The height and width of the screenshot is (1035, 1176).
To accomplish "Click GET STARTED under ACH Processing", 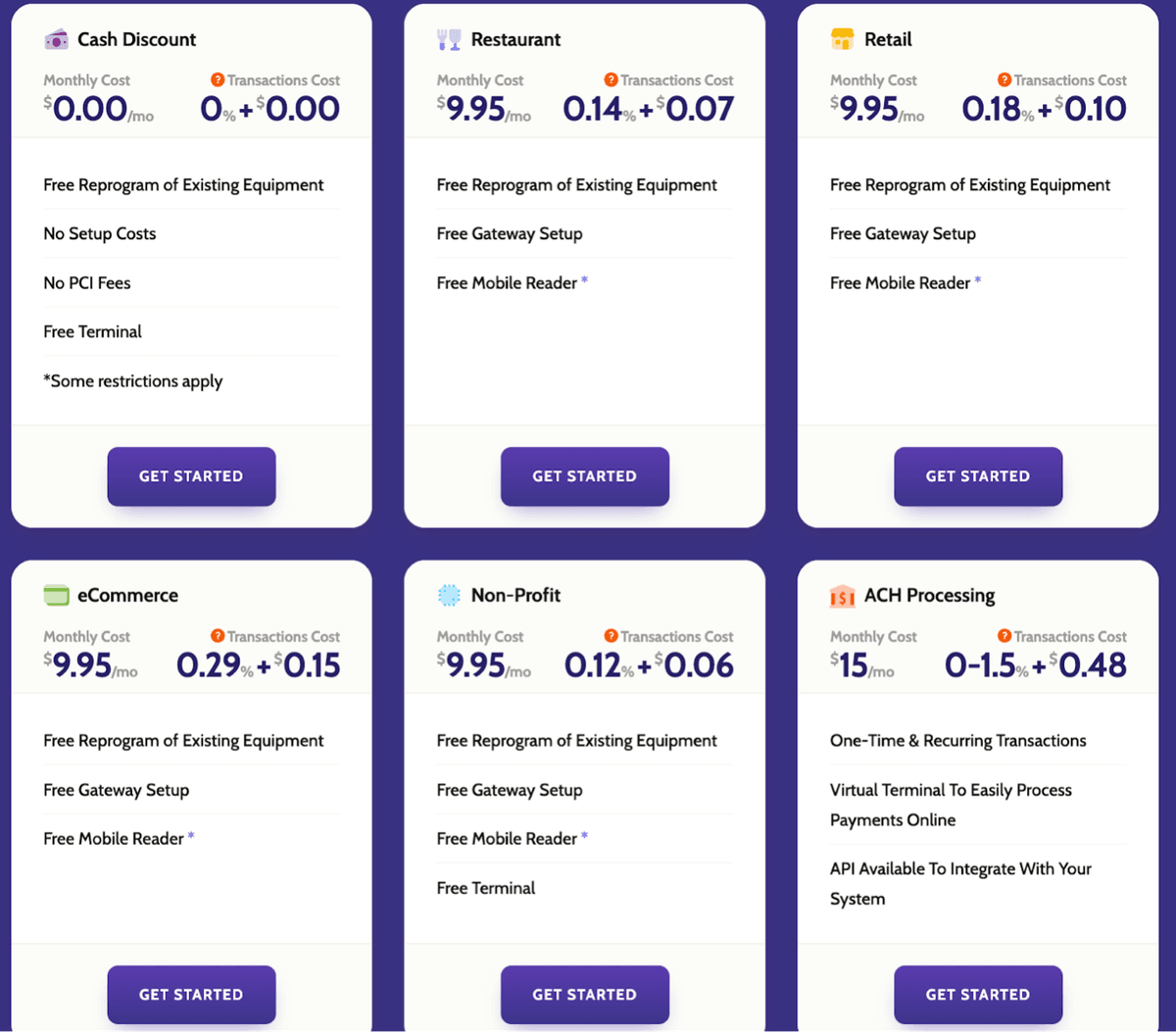I will (977, 994).
